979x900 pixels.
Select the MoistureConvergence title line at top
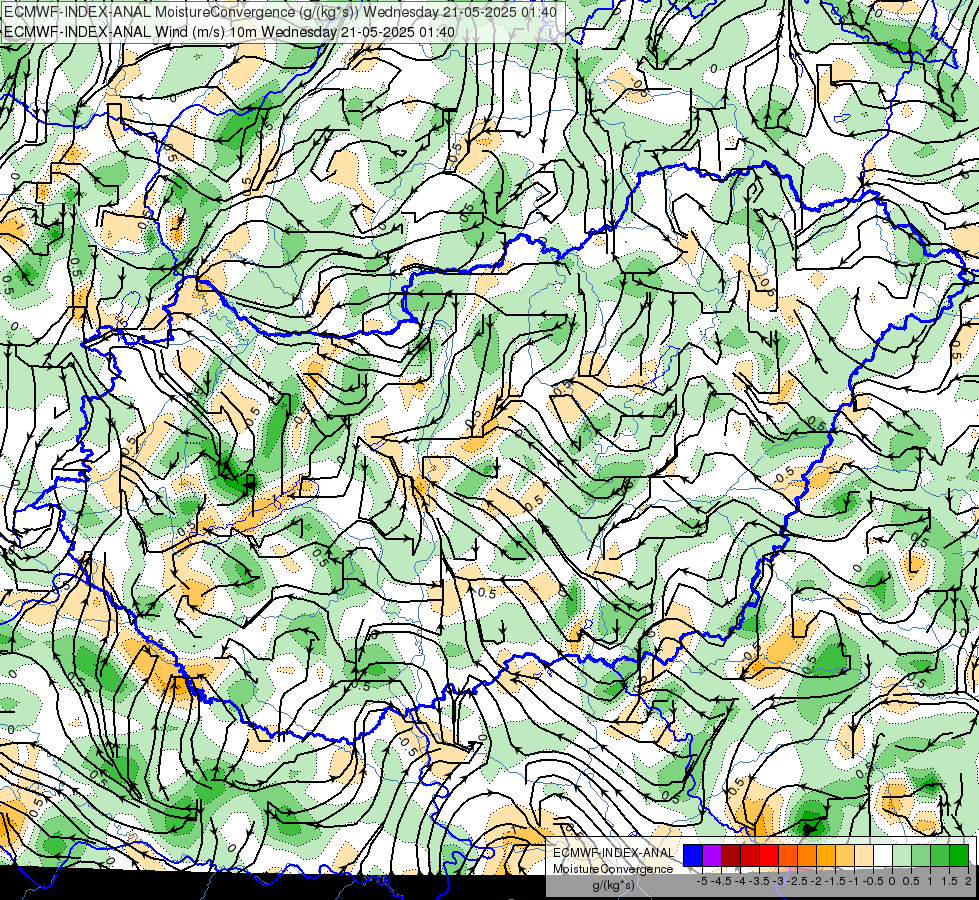pyautogui.click(x=280, y=11)
